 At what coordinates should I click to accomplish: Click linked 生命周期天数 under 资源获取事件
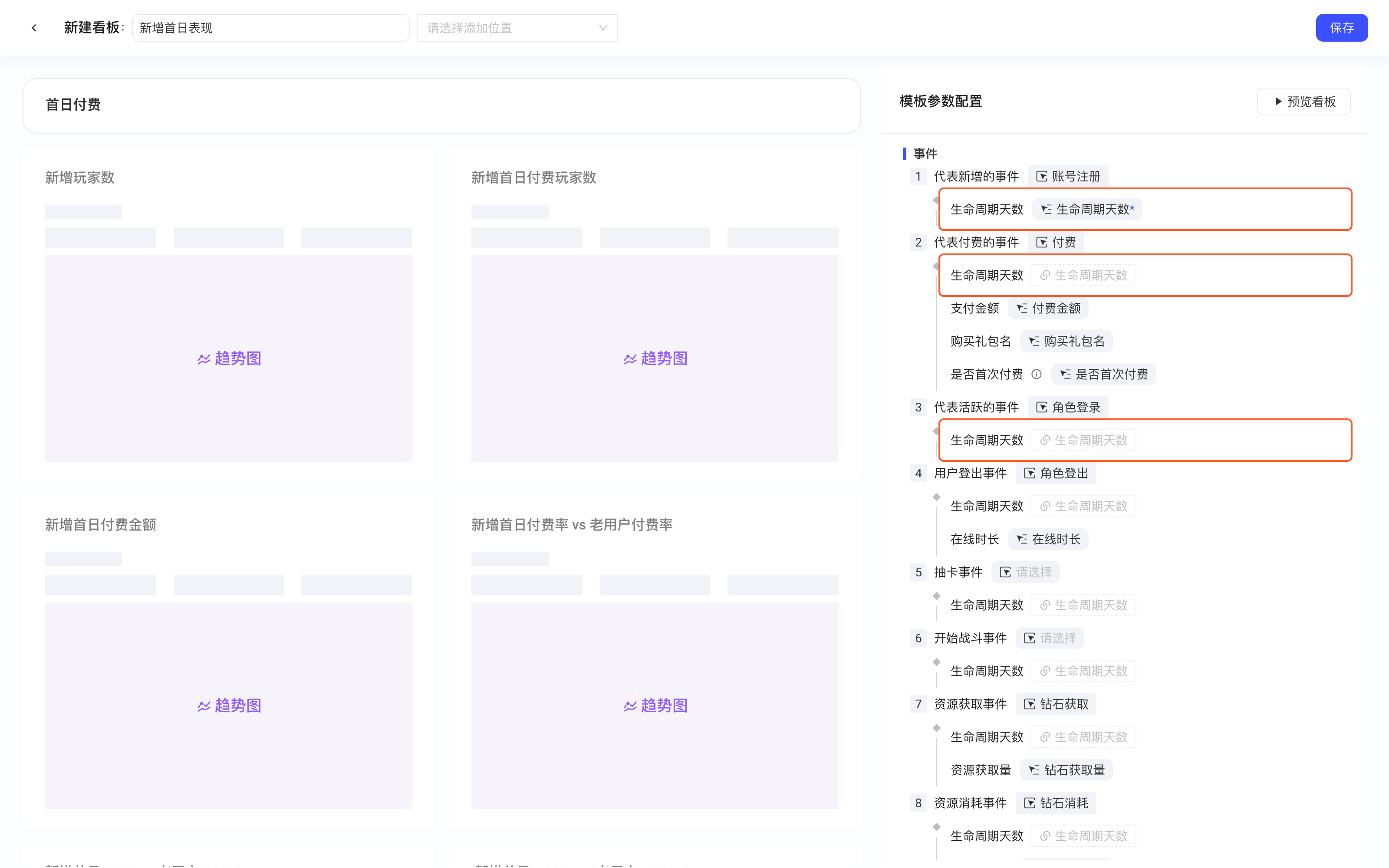[1083, 738]
